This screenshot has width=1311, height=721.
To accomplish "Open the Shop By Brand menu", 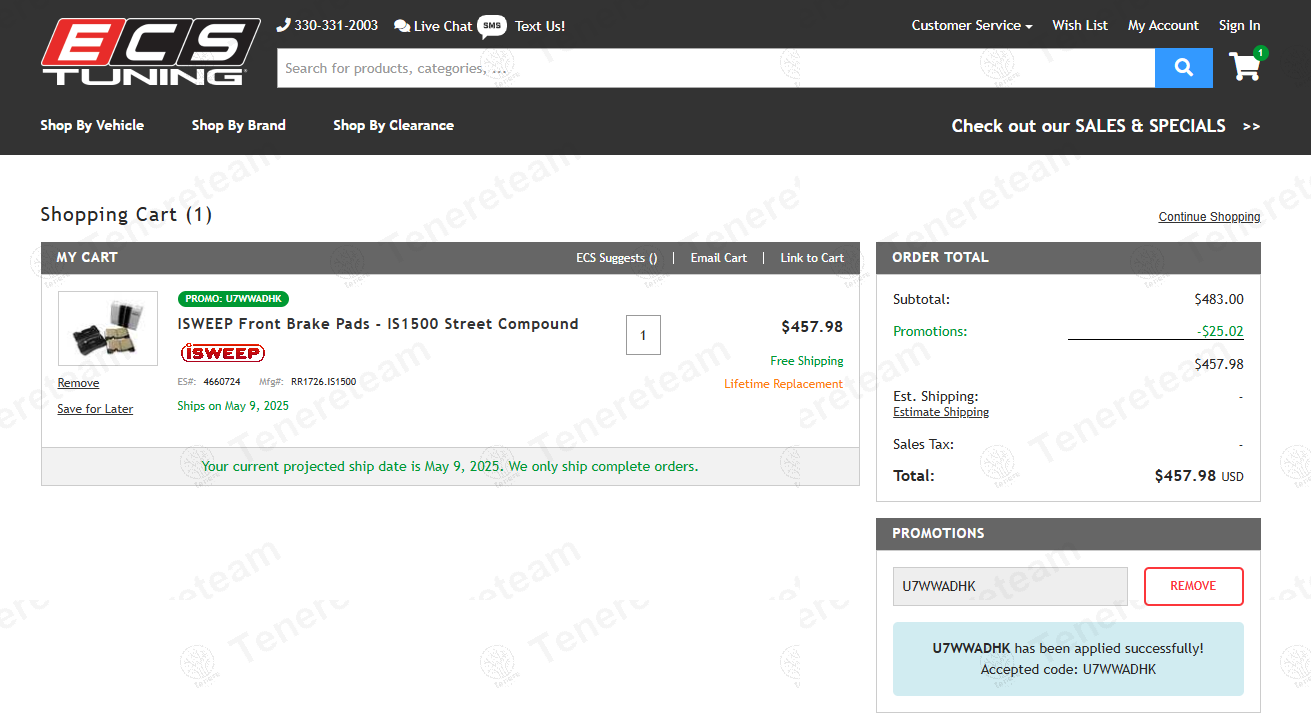I will (x=238, y=125).
